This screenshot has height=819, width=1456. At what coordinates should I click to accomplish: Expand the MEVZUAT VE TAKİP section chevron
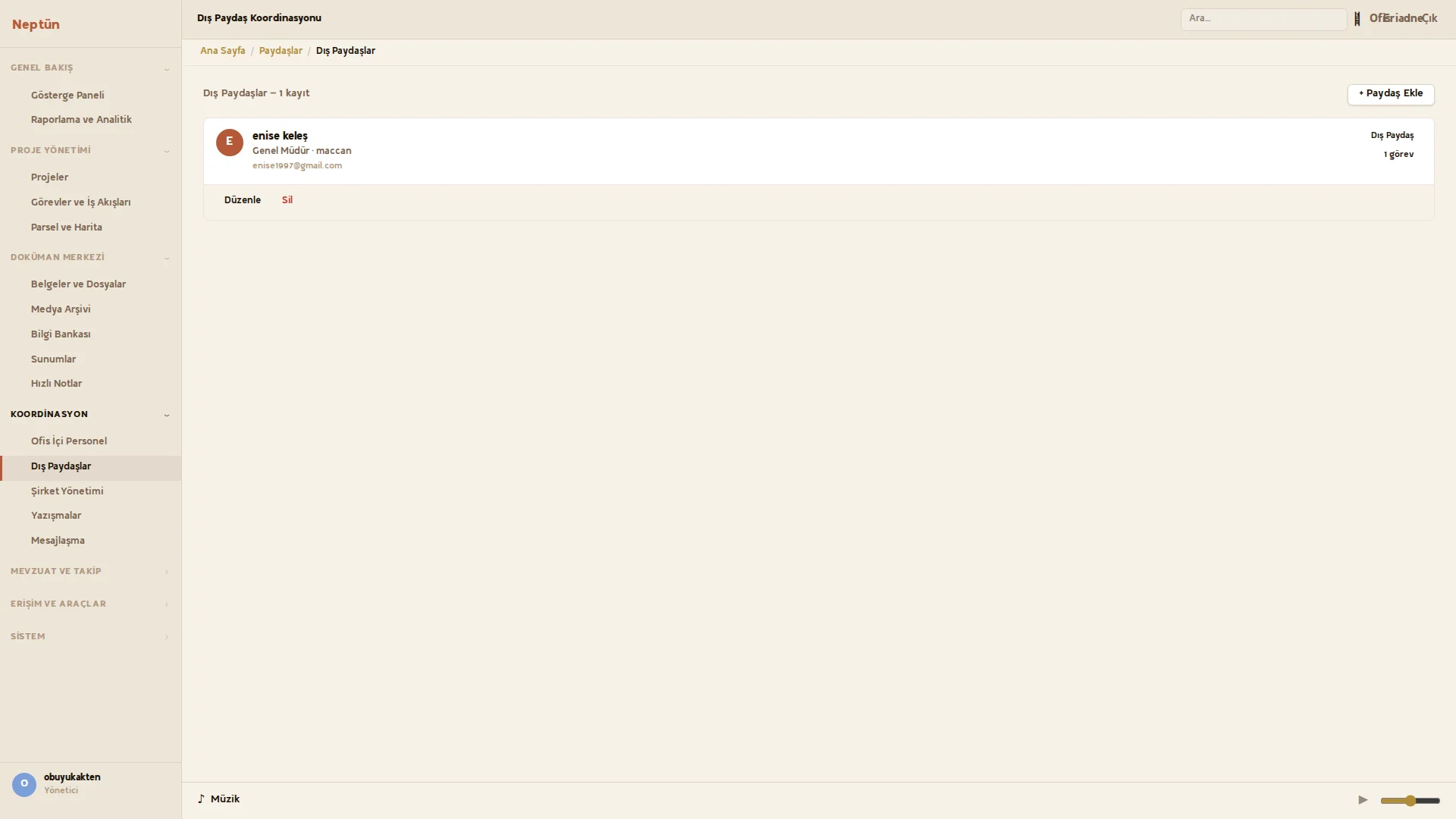point(167,572)
